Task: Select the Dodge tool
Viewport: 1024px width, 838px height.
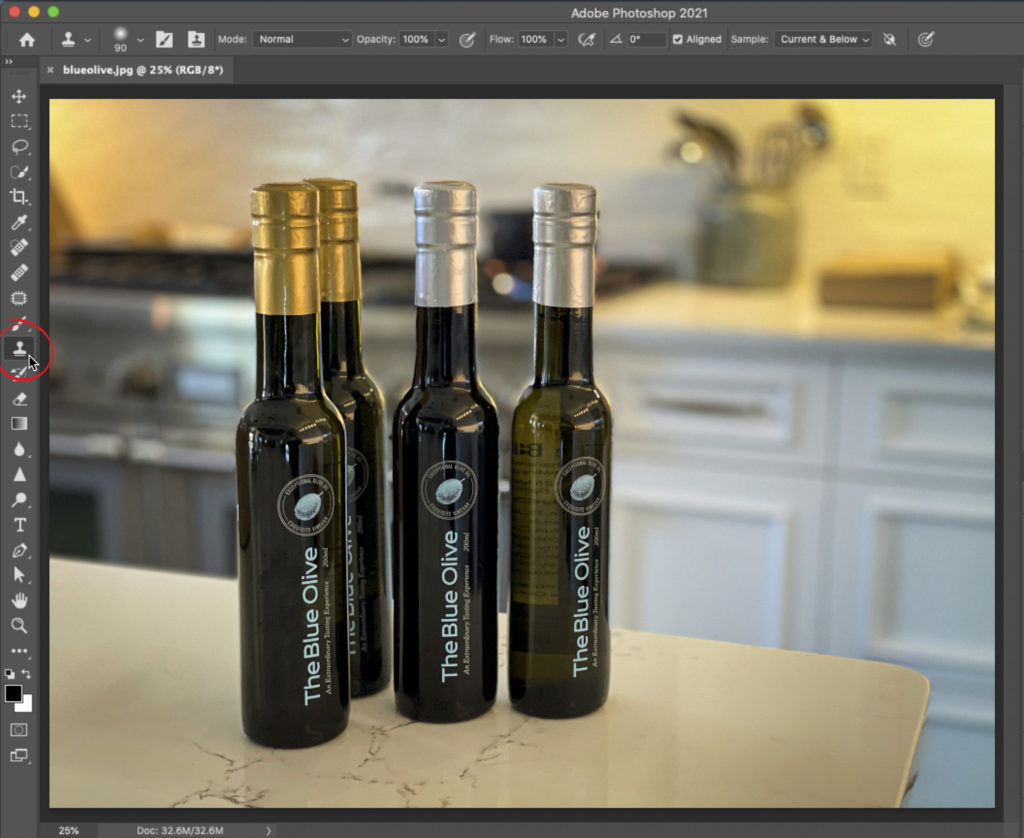Action: [x=19, y=500]
